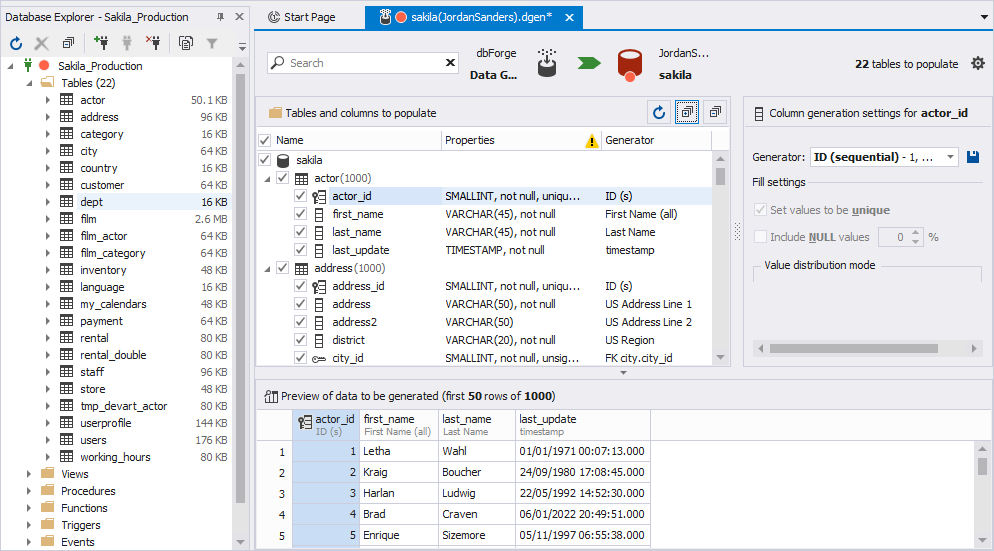This screenshot has width=994, height=551.
Task: Toggle the last_update column checkbox
Action: [300, 250]
